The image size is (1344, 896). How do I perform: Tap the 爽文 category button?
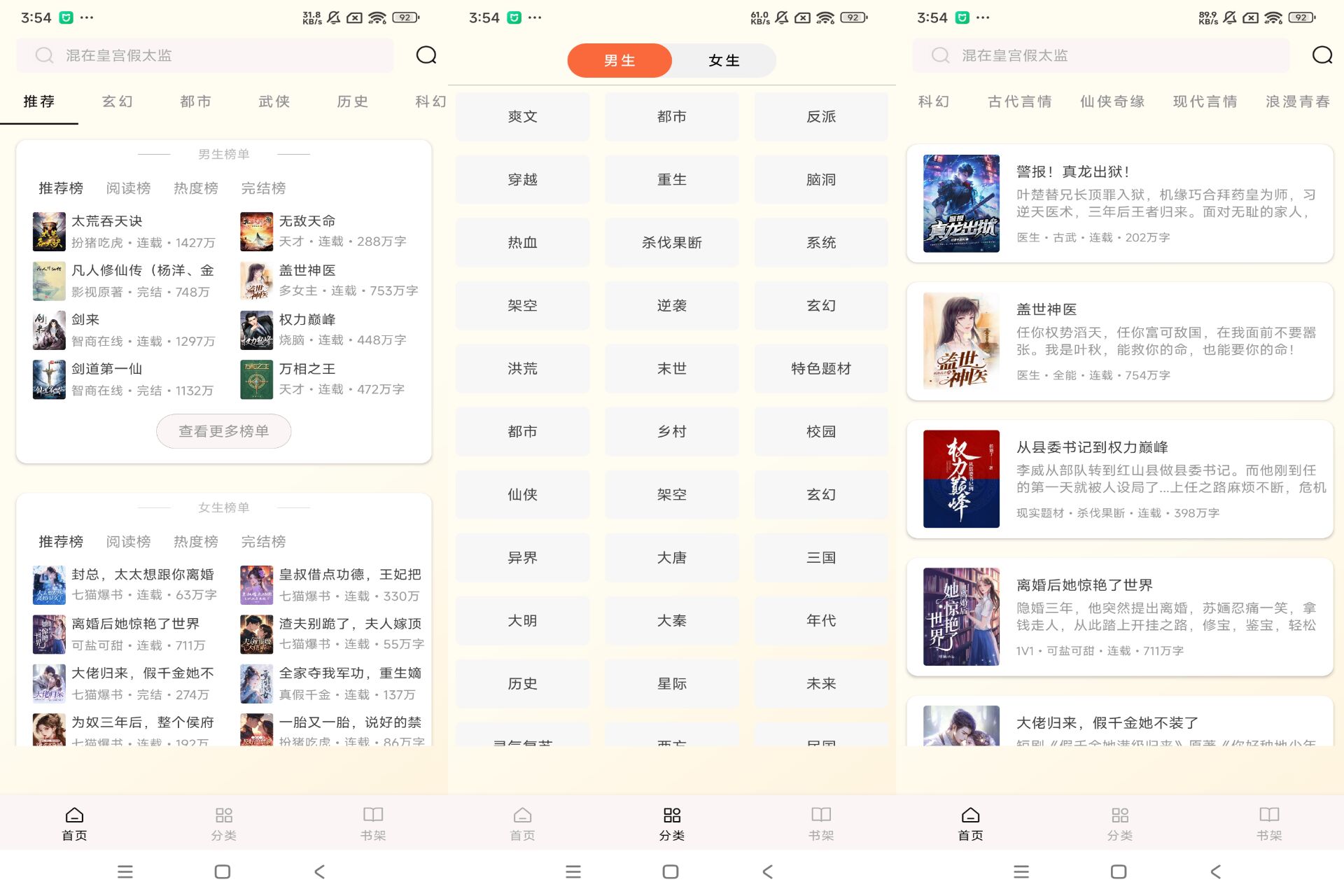click(x=521, y=116)
